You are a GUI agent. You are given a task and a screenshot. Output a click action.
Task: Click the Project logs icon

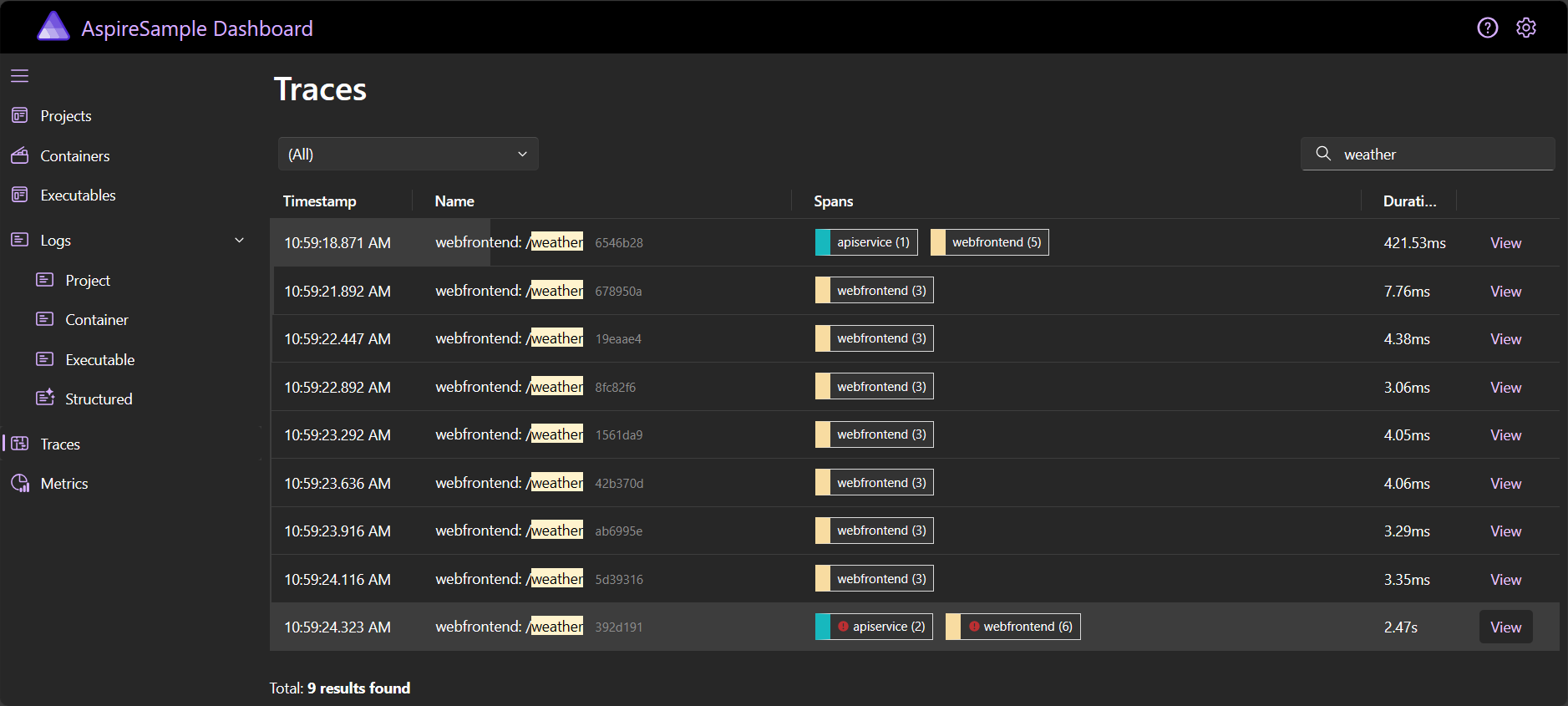(45, 280)
